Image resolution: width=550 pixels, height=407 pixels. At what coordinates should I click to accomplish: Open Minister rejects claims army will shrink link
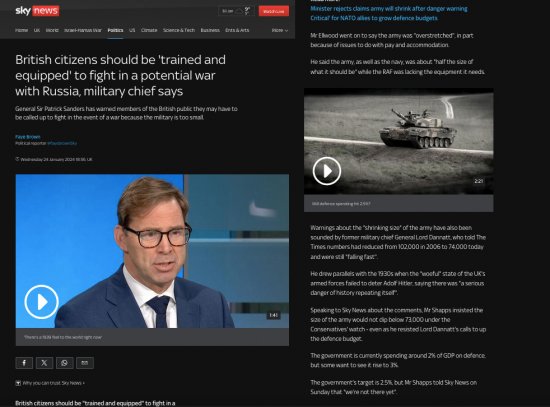click(389, 9)
